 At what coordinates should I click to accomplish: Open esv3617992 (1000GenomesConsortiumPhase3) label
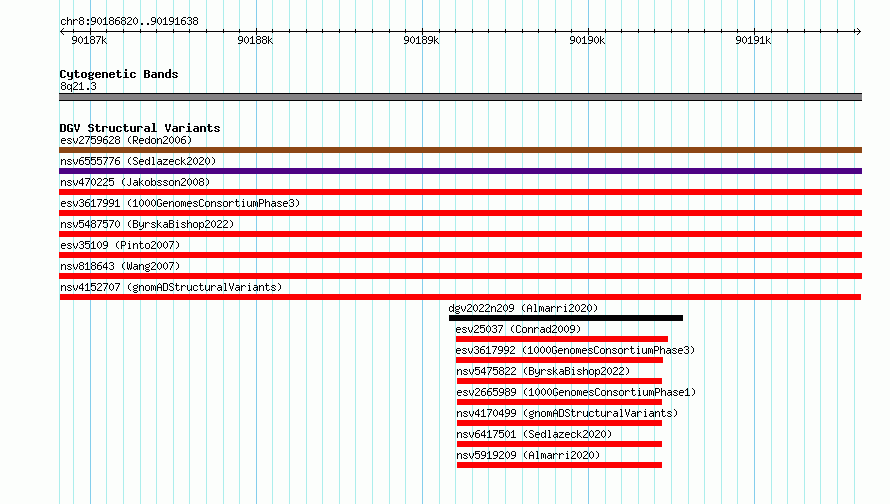point(575,350)
